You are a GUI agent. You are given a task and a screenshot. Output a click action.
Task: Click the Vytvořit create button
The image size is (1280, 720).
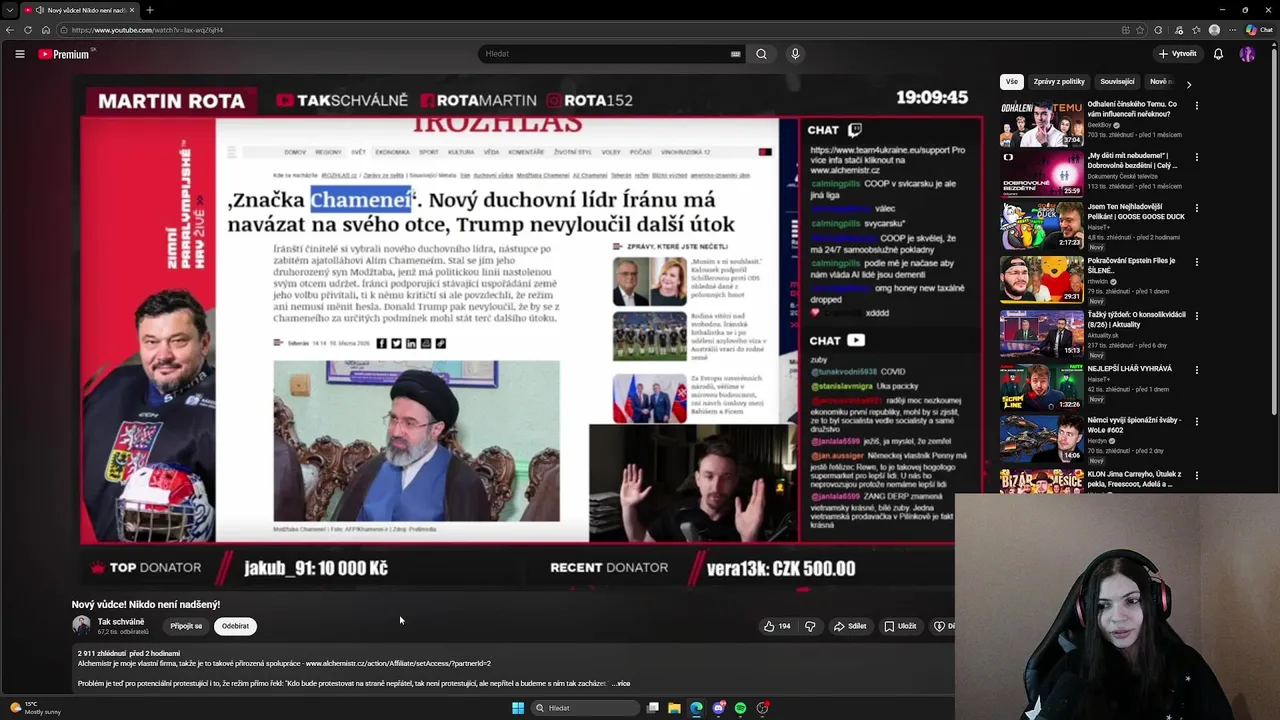pos(1177,54)
